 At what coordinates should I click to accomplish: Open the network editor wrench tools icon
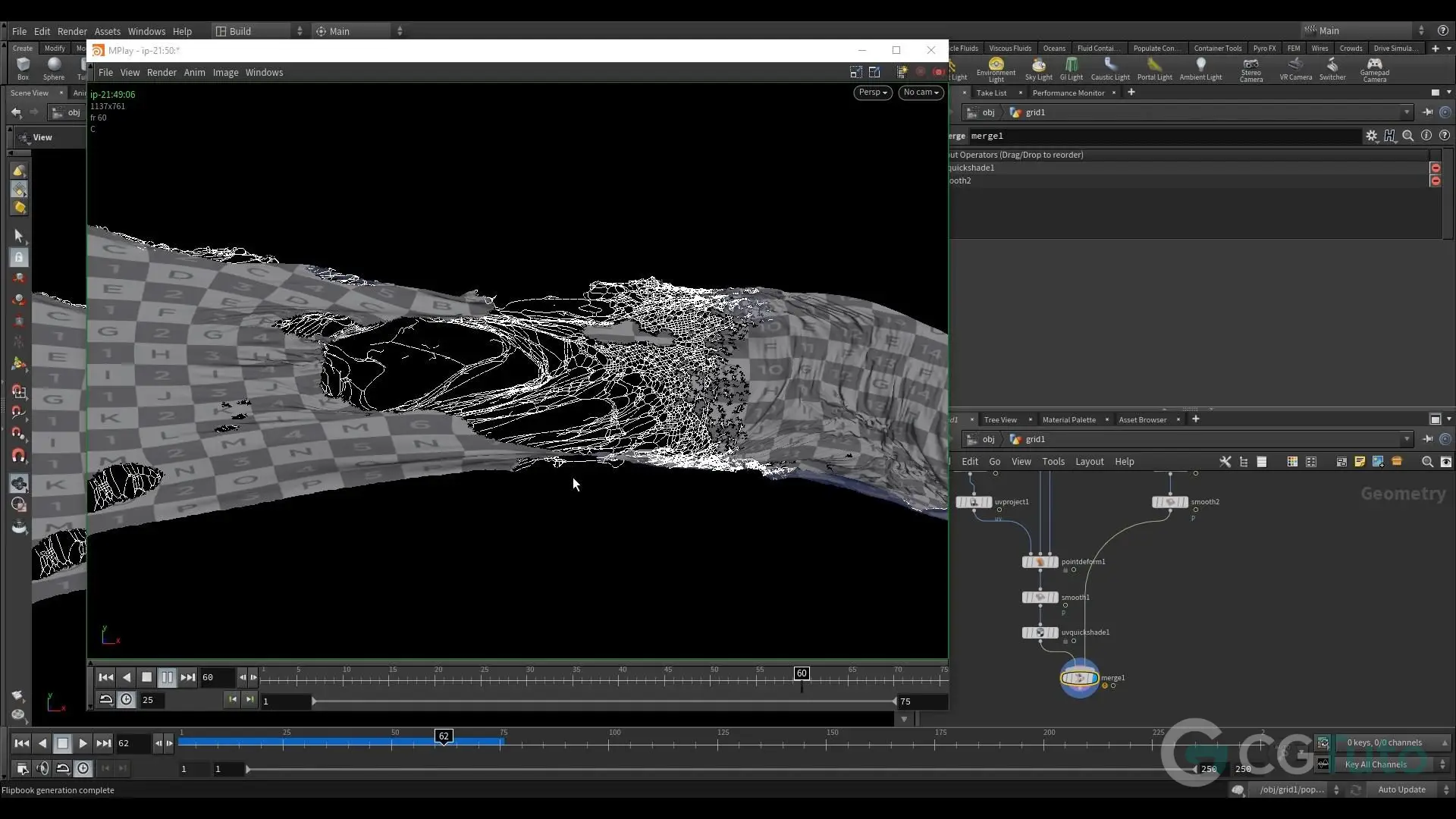tap(1225, 462)
